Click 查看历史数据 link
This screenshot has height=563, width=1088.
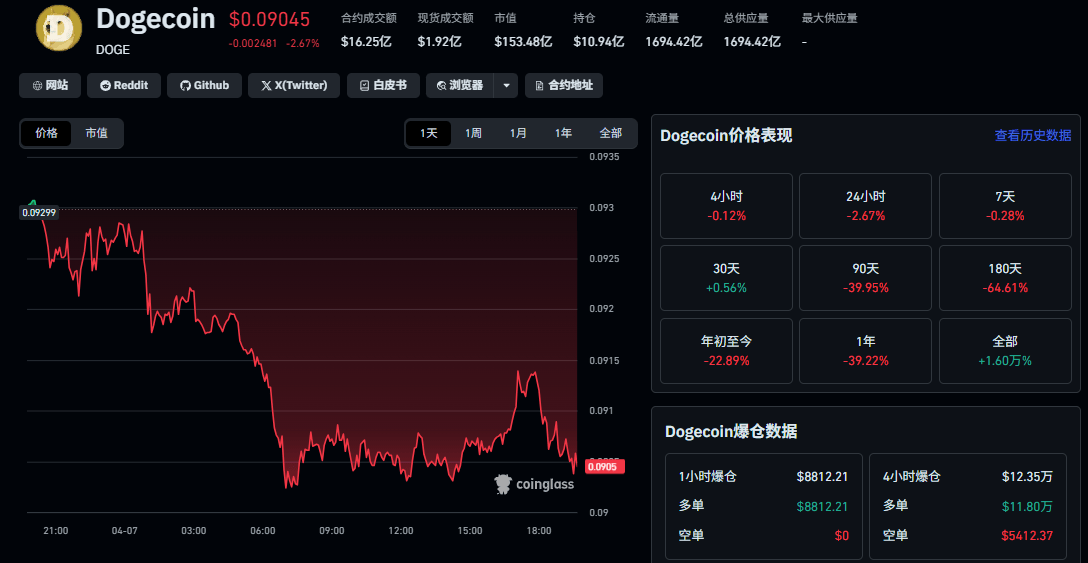point(1032,135)
